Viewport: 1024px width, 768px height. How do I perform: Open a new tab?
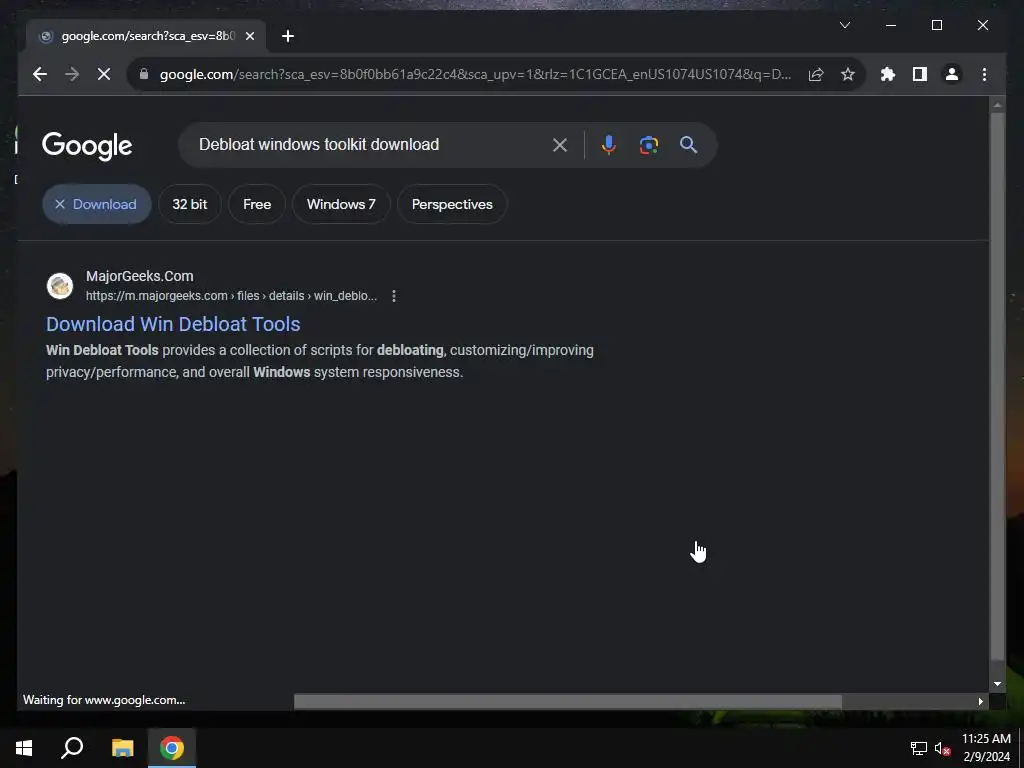pyautogui.click(x=288, y=36)
